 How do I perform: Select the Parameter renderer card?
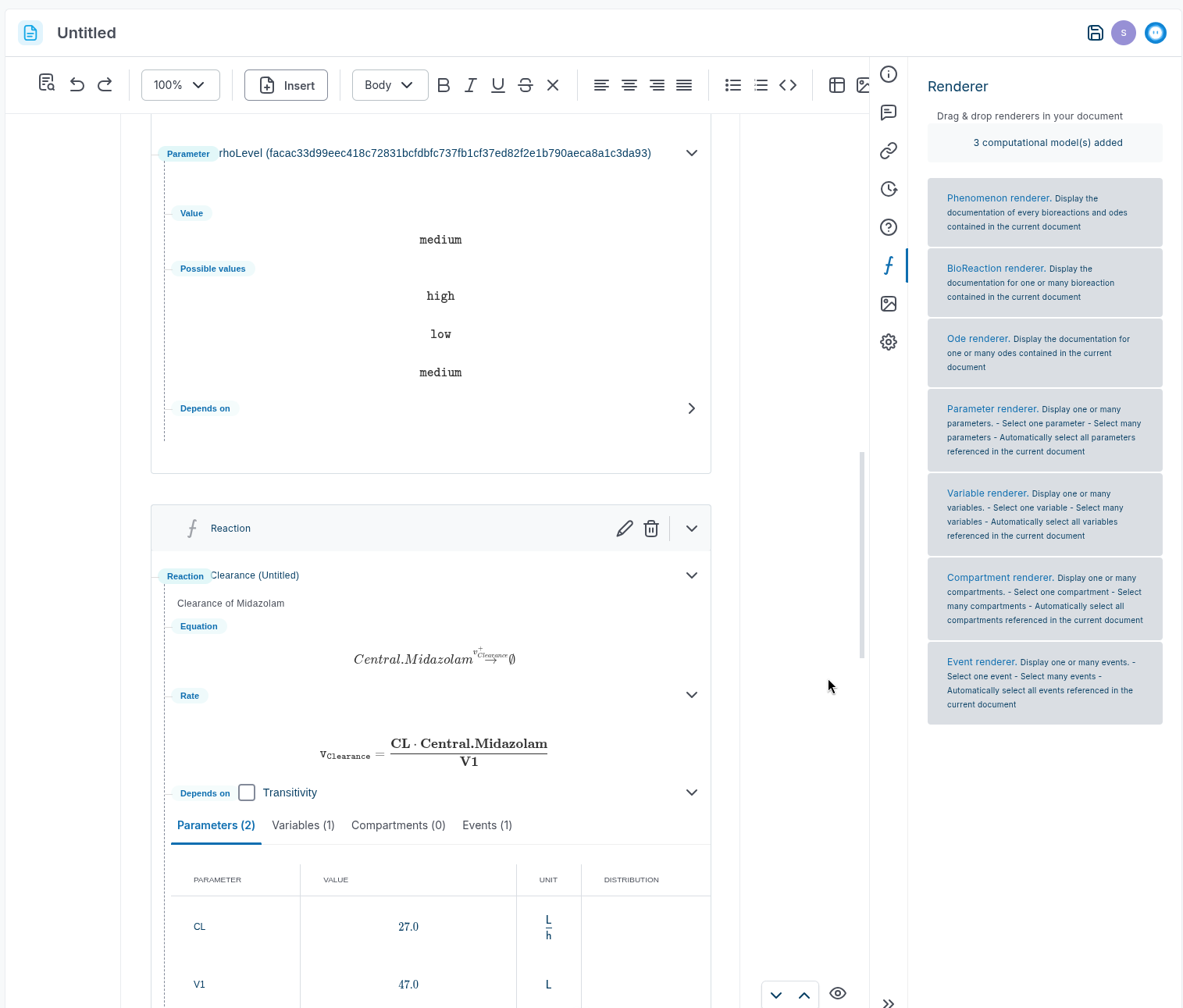[1045, 430]
